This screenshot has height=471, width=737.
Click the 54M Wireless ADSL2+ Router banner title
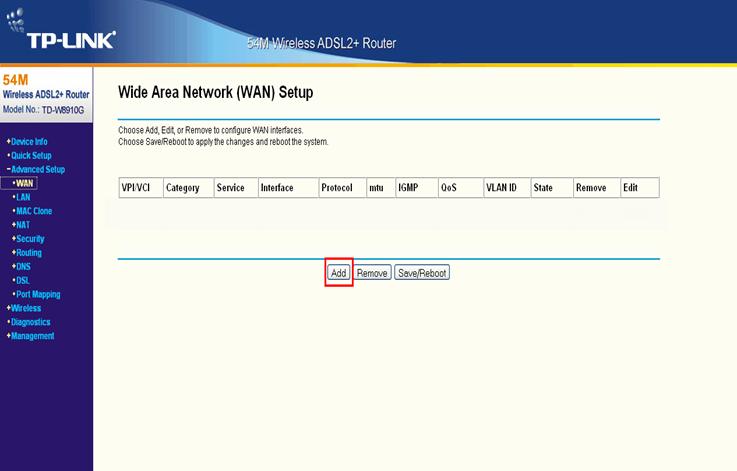321,43
